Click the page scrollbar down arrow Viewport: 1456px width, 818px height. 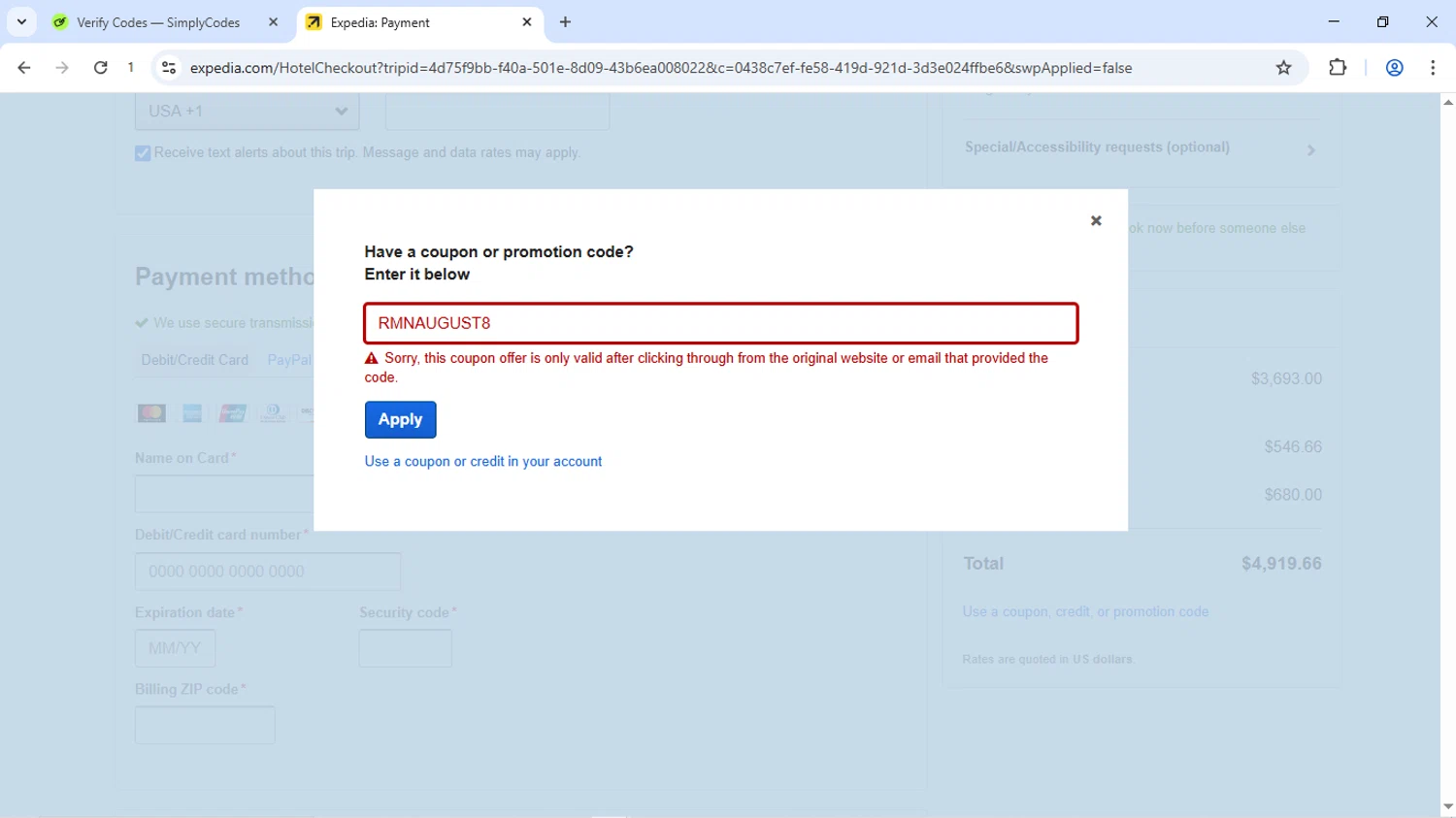coord(1447,808)
